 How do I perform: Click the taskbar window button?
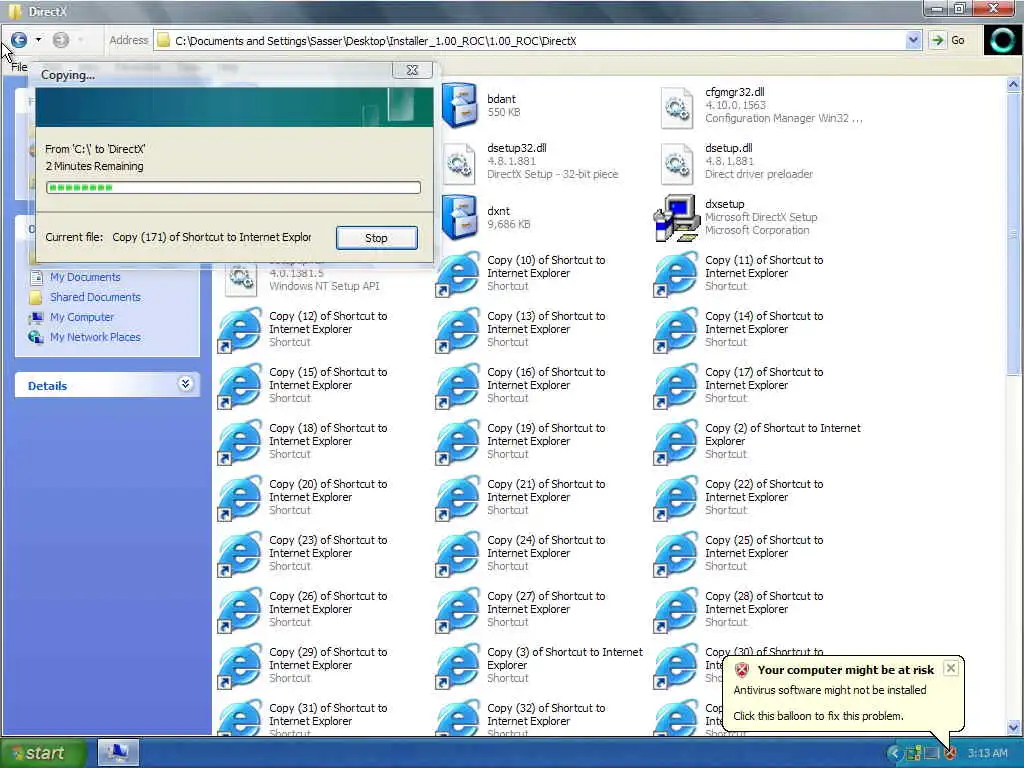point(118,753)
